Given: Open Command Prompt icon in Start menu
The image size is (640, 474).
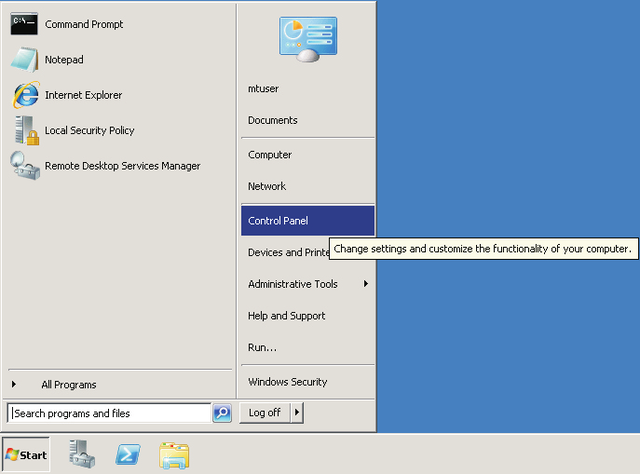Looking at the screenshot, I should coord(24,24).
